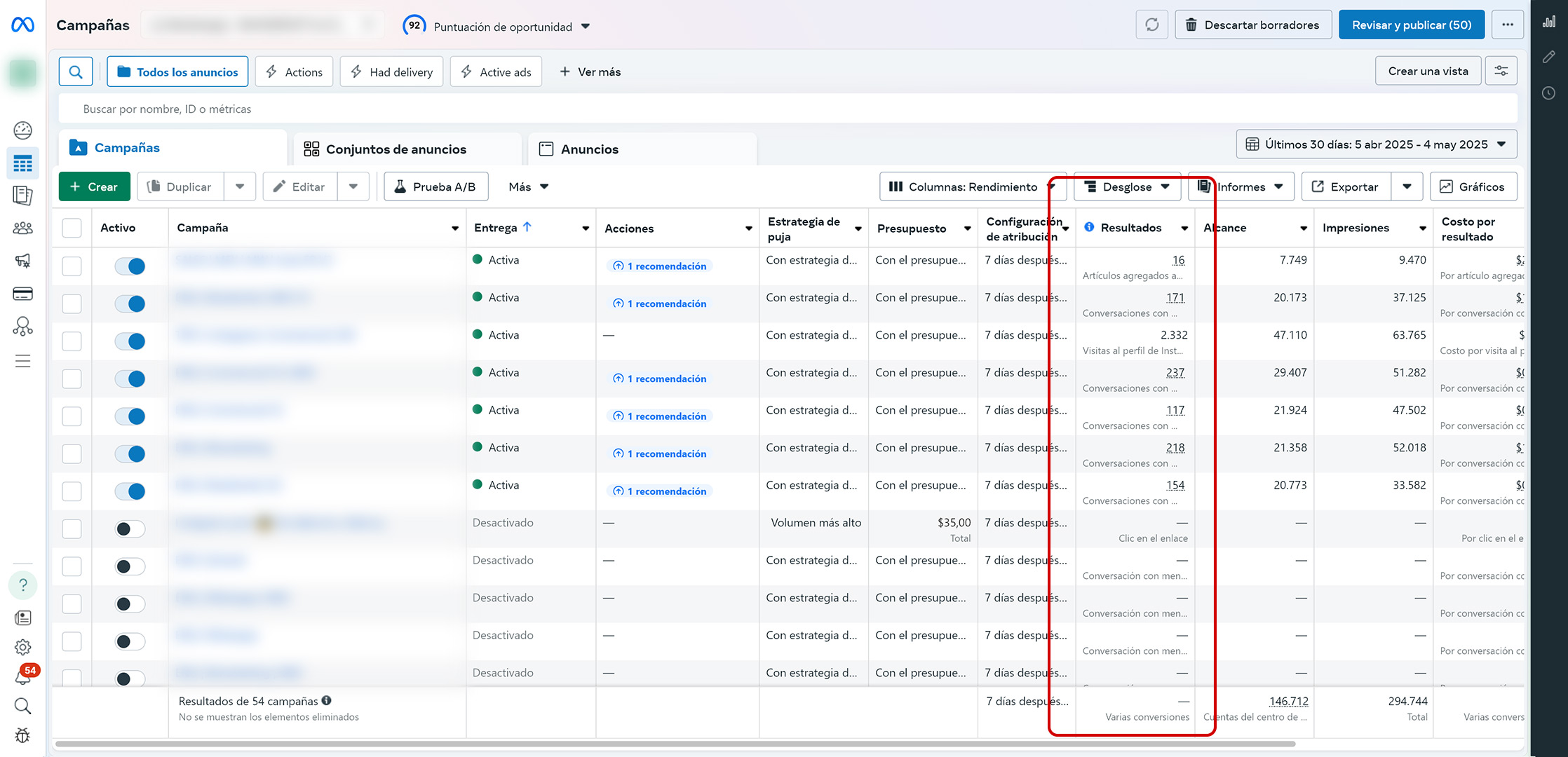Switch off the campaign with 2.332 results
1568x757 pixels.
point(130,341)
